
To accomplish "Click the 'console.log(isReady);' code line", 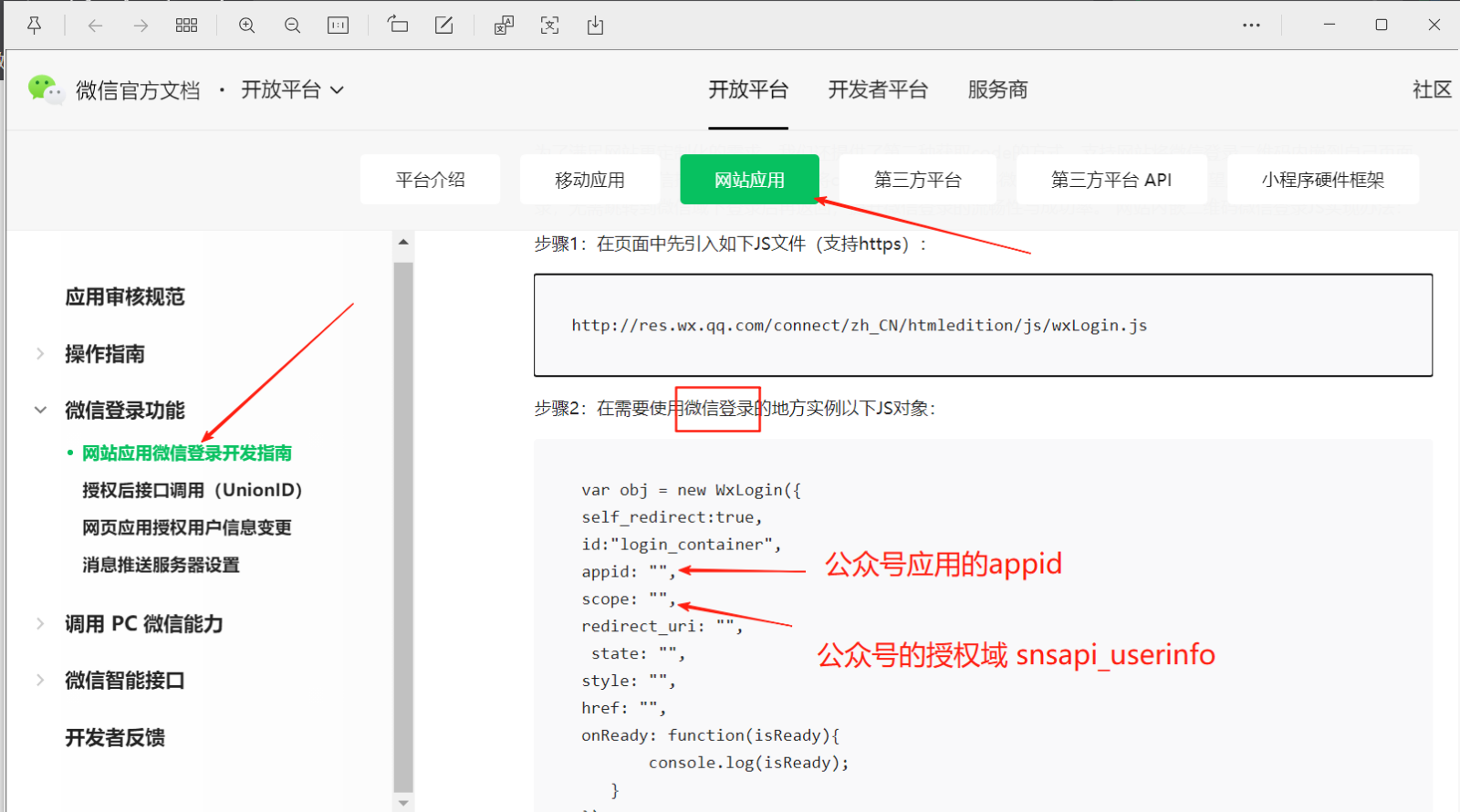I will point(749,763).
